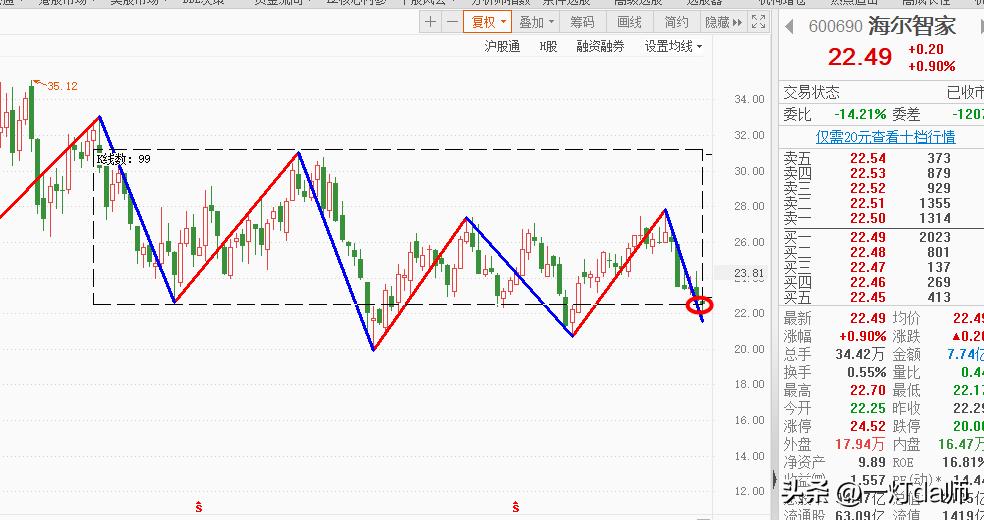The width and height of the screenshot is (984, 520).
Task: Show the 筹码 chip distribution
Action: point(582,23)
